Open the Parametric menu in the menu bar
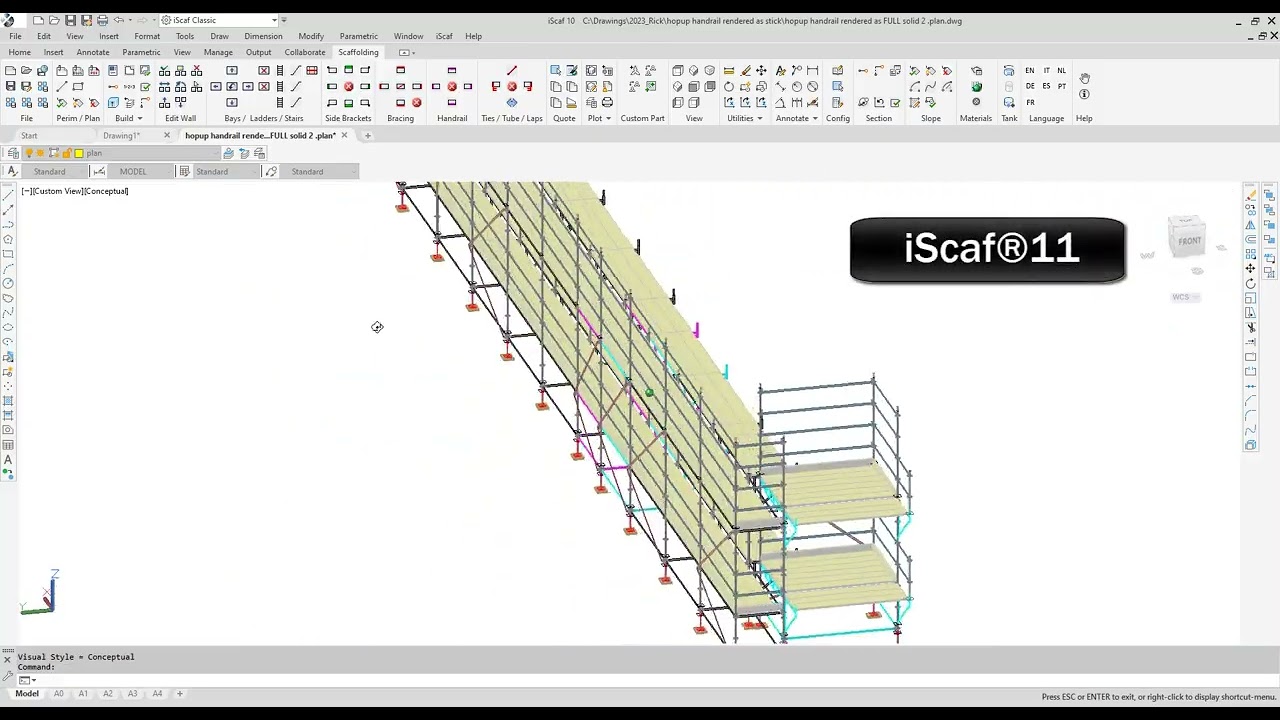Image resolution: width=1280 pixels, height=720 pixels. click(x=358, y=36)
